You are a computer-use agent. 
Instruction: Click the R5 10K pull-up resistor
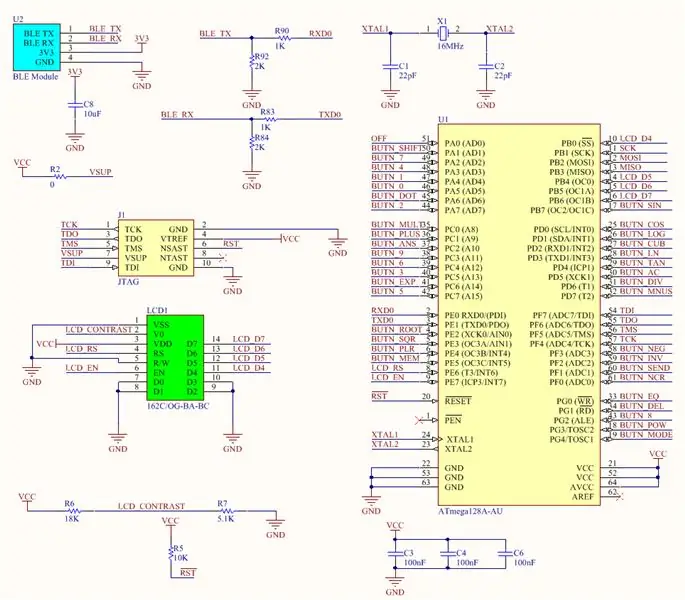click(x=171, y=553)
